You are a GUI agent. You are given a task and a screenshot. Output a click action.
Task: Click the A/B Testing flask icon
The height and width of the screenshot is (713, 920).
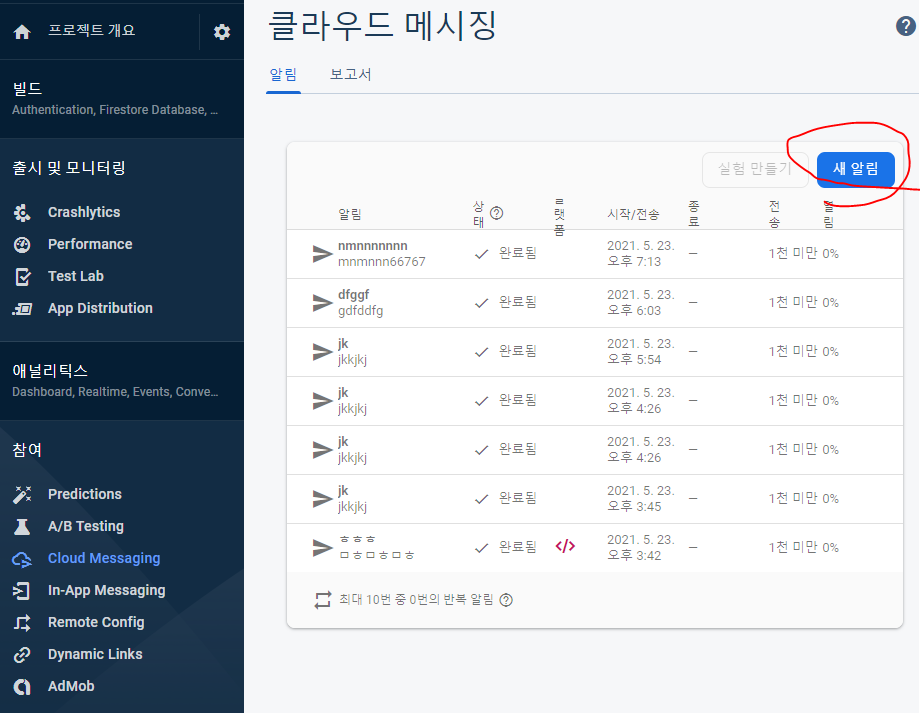click(22, 526)
